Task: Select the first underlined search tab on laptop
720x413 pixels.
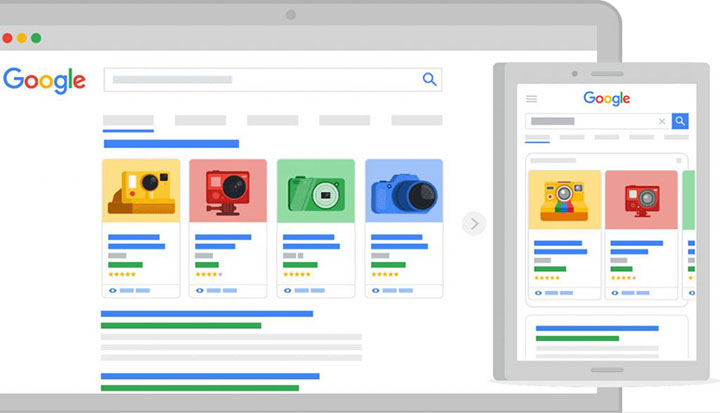Action: pyautogui.click(x=128, y=122)
